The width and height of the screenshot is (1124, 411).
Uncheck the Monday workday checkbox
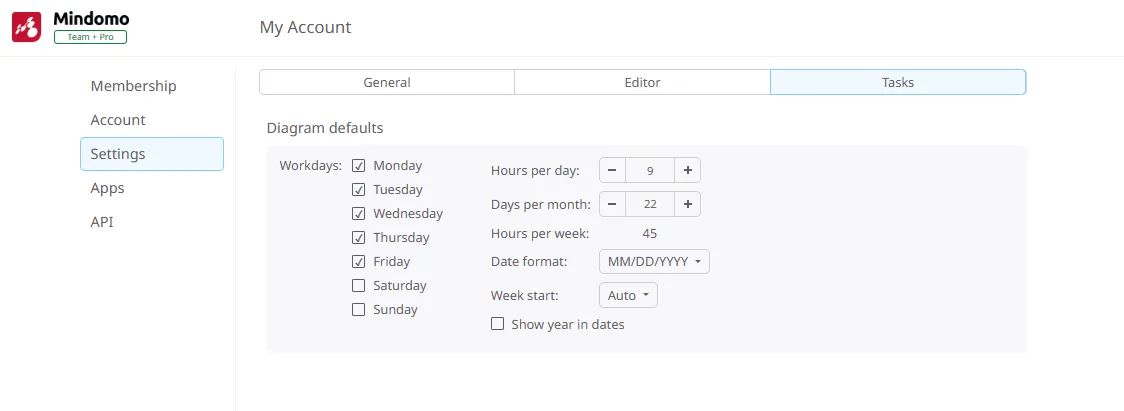(x=358, y=166)
